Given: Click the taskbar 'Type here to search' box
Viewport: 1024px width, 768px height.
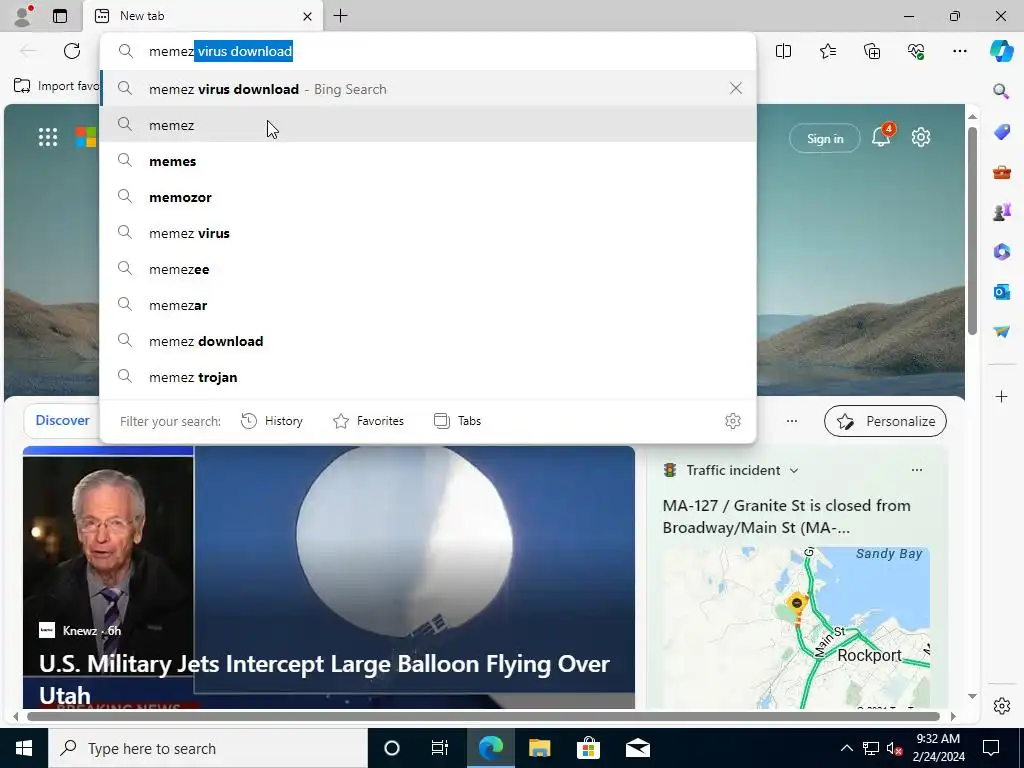Looking at the screenshot, I should pos(208,748).
